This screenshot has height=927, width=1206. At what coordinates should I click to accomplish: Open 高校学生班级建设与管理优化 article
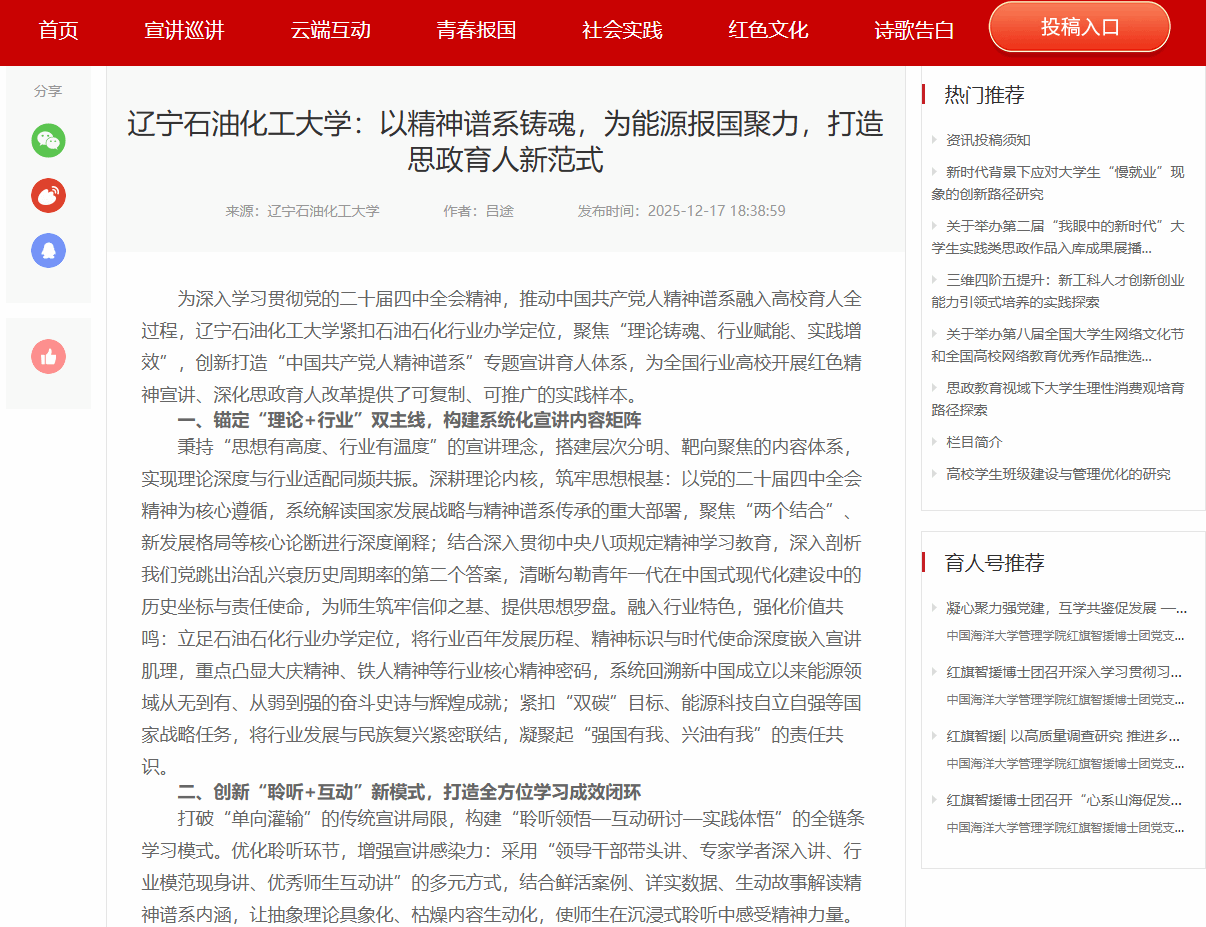pyautogui.click(x=1058, y=474)
